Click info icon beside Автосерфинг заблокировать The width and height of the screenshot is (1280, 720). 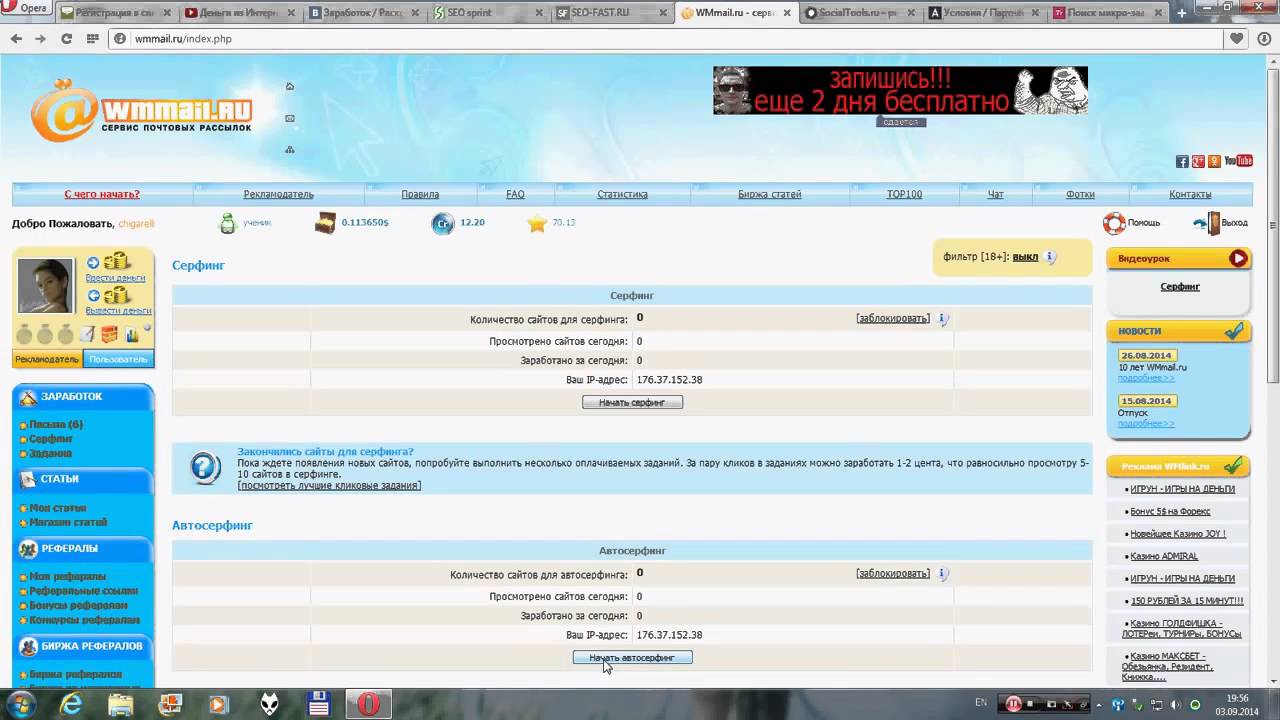(x=942, y=574)
